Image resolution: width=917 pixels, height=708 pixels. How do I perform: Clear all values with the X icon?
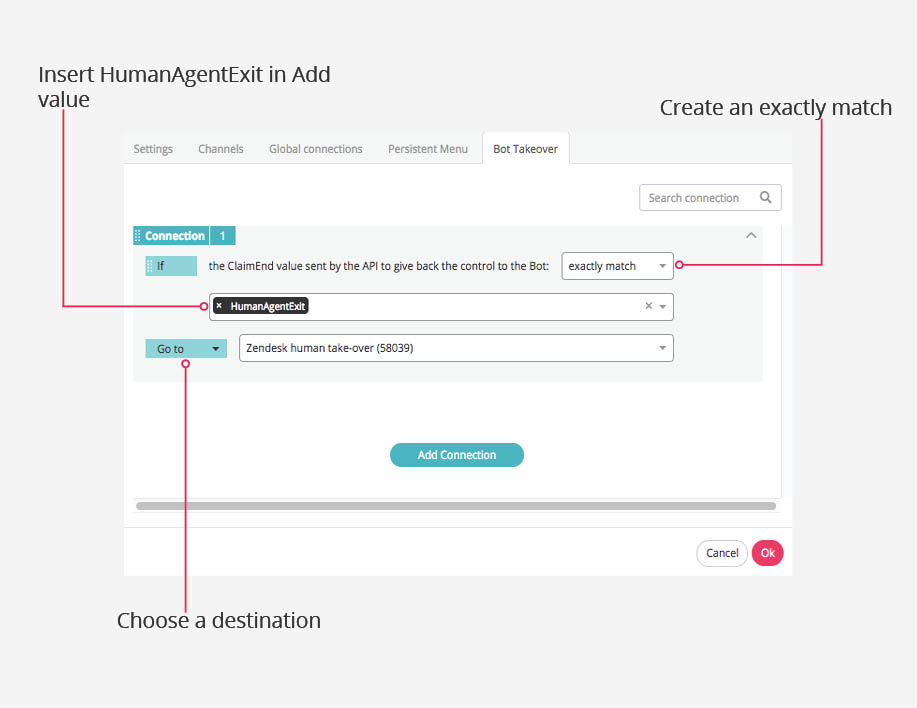[x=649, y=306]
